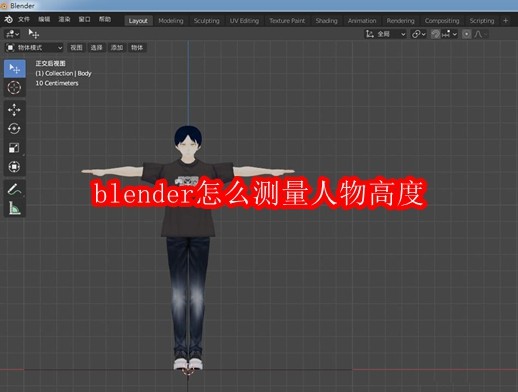Switch to the Modeling workspace tab

point(171,21)
